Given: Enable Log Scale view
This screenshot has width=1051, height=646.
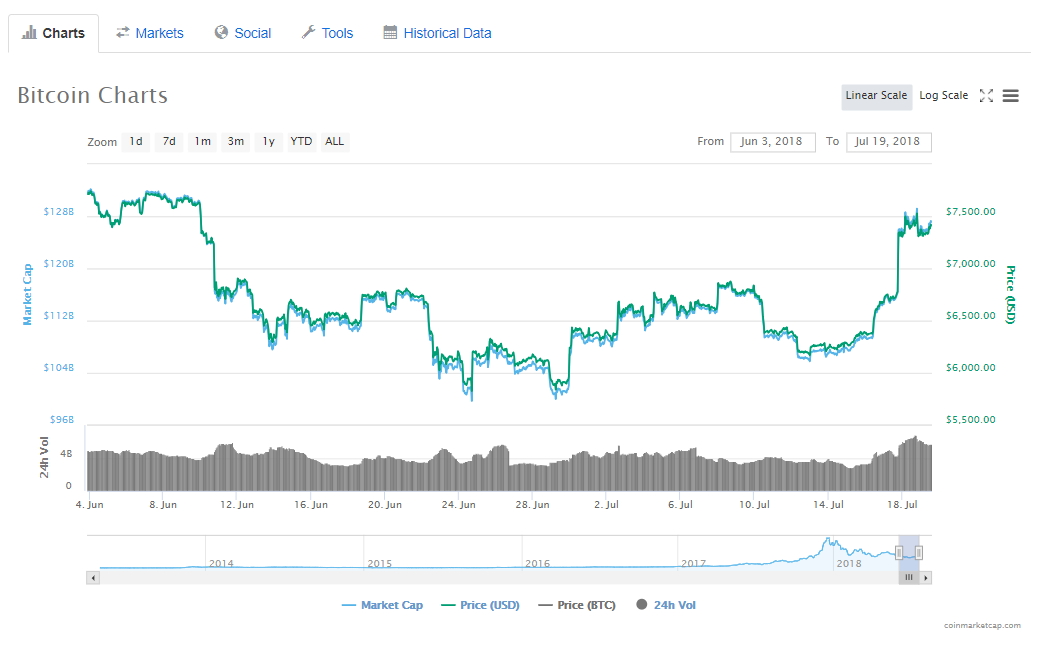Looking at the screenshot, I should click(942, 95).
